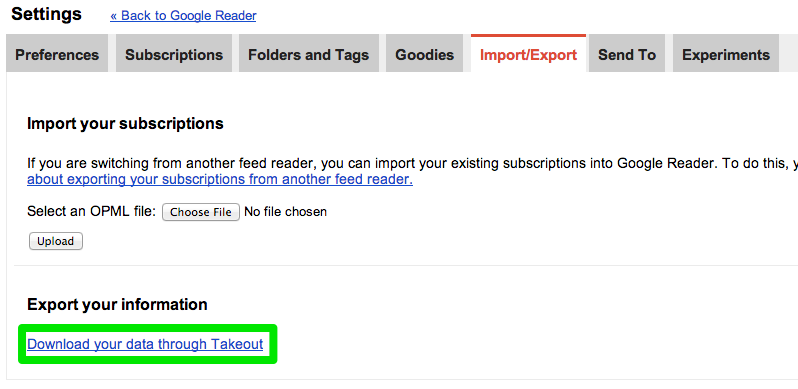The width and height of the screenshot is (798, 389).
Task: Open 'Download your data through Takeout' link
Action: coord(145,344)
